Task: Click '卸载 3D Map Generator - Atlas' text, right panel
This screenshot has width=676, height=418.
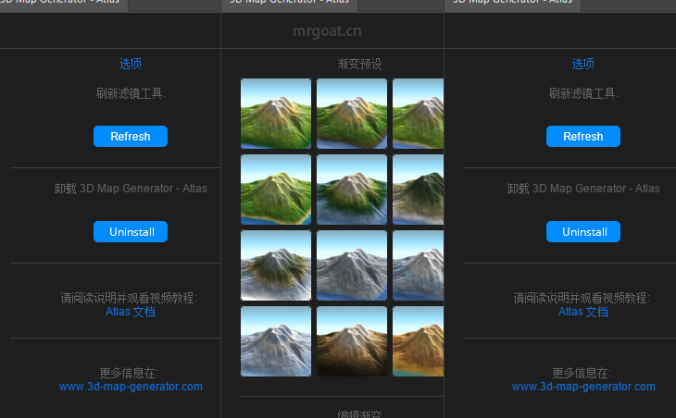Action: [583, 188]
